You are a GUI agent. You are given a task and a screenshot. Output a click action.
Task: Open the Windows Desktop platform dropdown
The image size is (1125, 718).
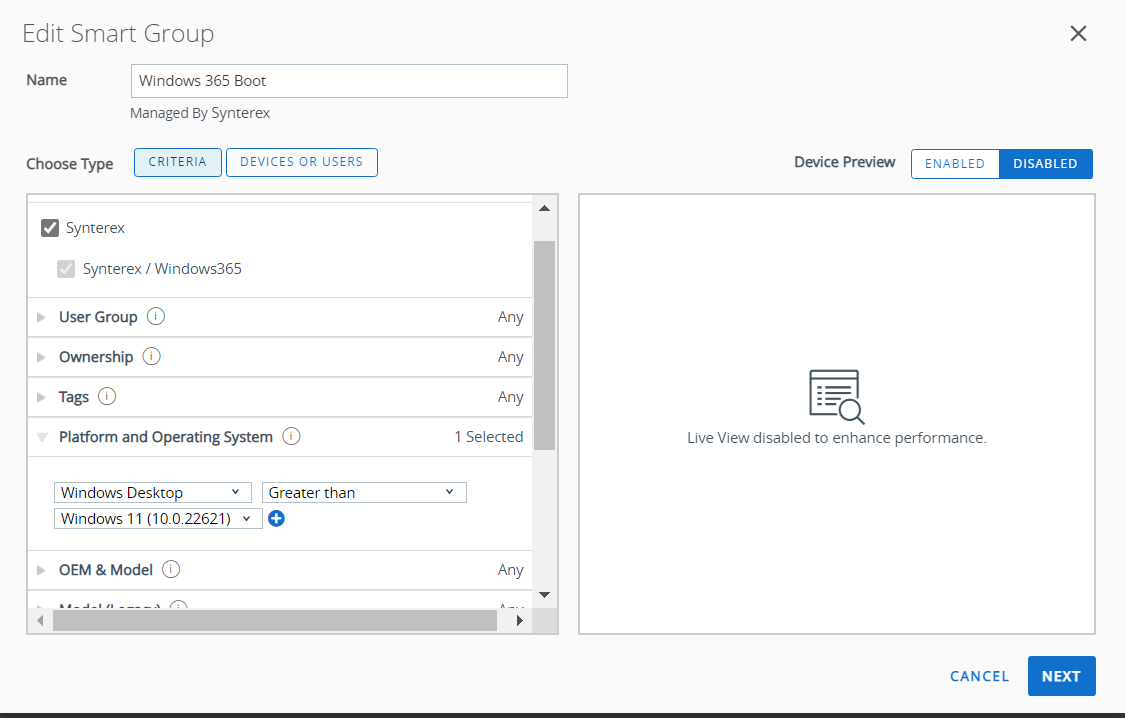(153, 492)
